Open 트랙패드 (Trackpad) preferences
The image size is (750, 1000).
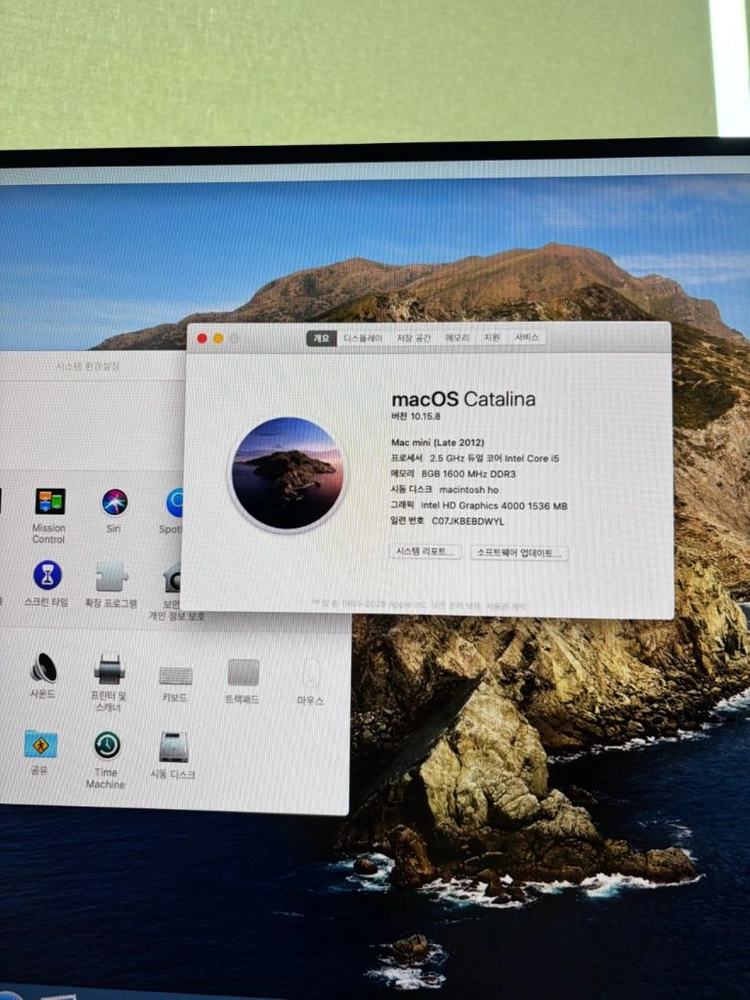[243, 673]
